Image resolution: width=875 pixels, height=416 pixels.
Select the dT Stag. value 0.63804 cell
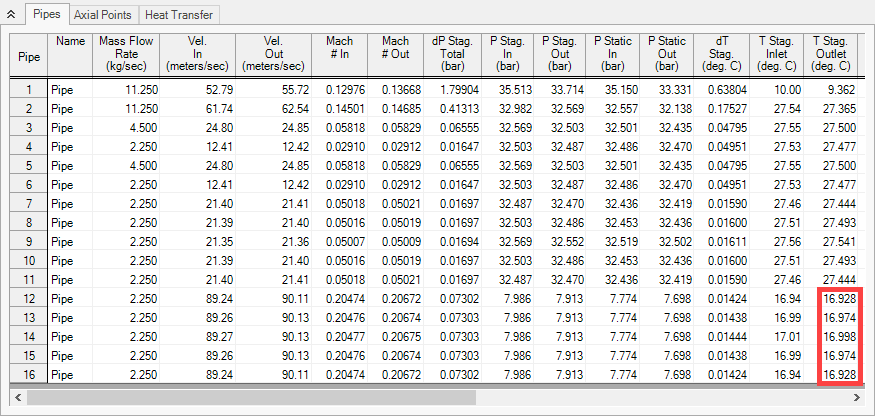click(x=725, y=90)
